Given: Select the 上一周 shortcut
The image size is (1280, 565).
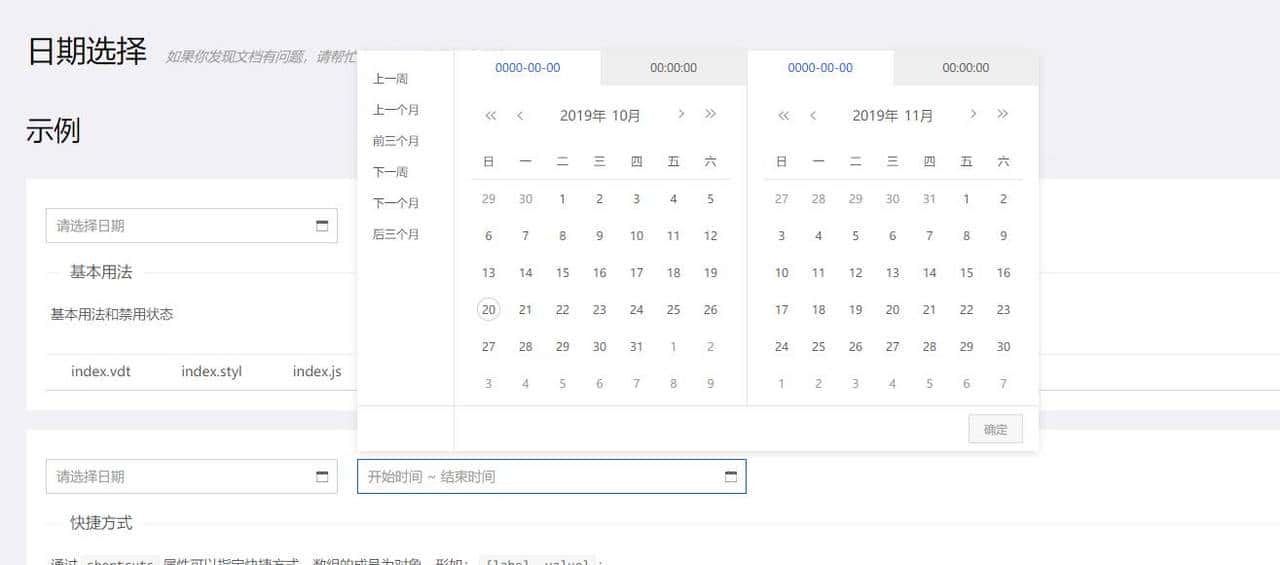Looking at the screenshot, I should point(390,79).
